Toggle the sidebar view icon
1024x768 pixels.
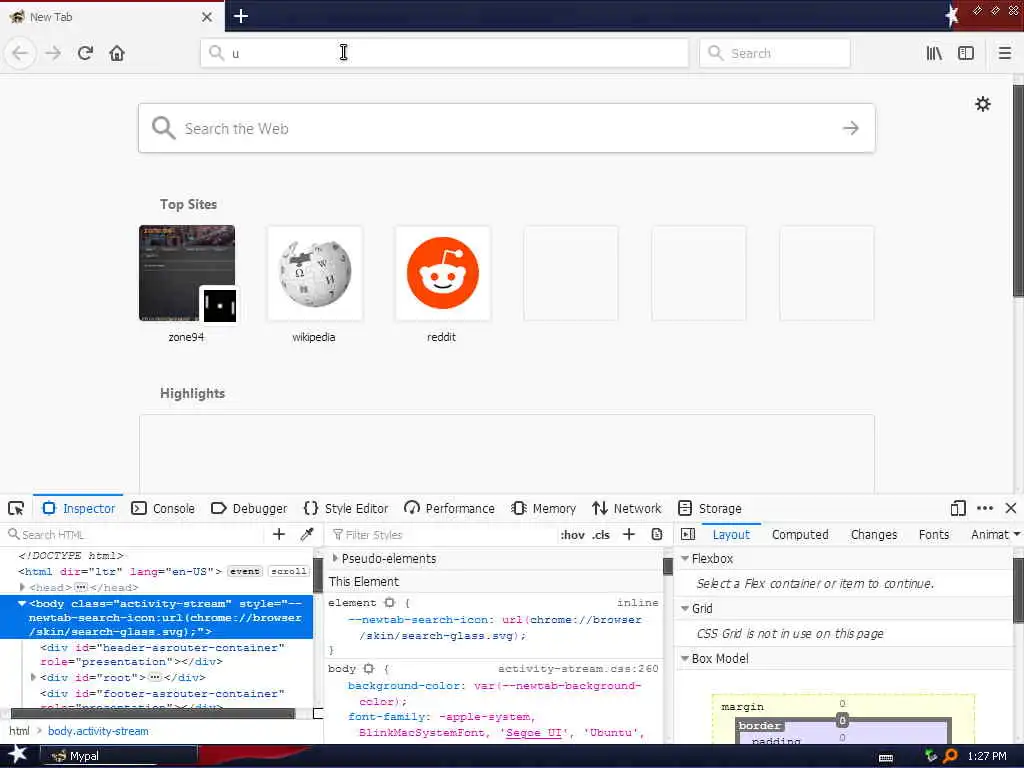[966, 53]
